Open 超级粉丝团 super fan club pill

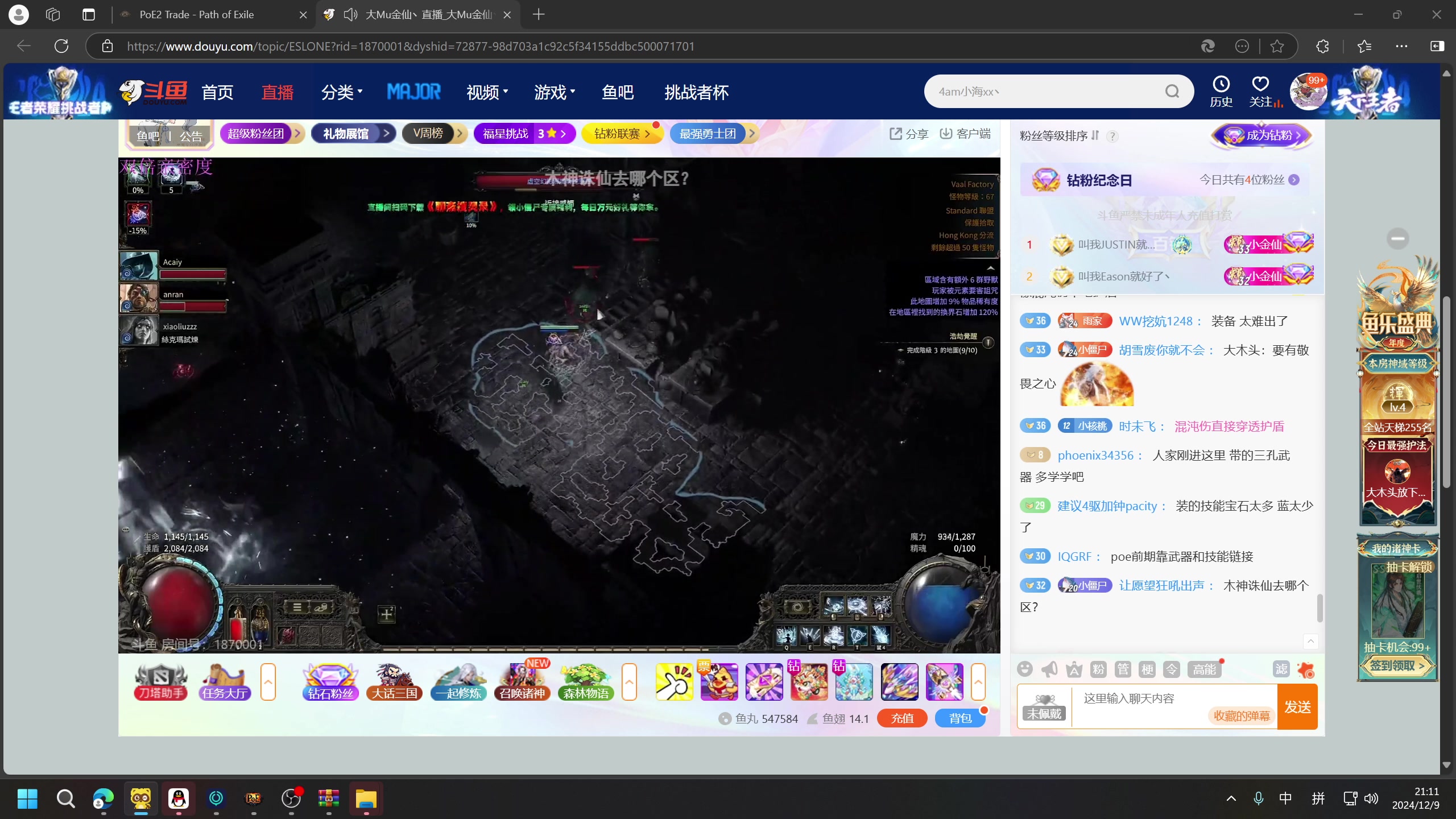coord(262,134)
